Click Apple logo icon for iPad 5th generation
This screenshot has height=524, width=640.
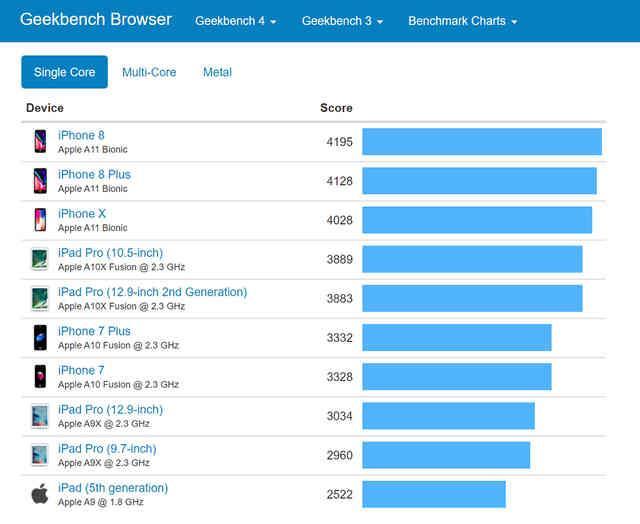point(40,494)
